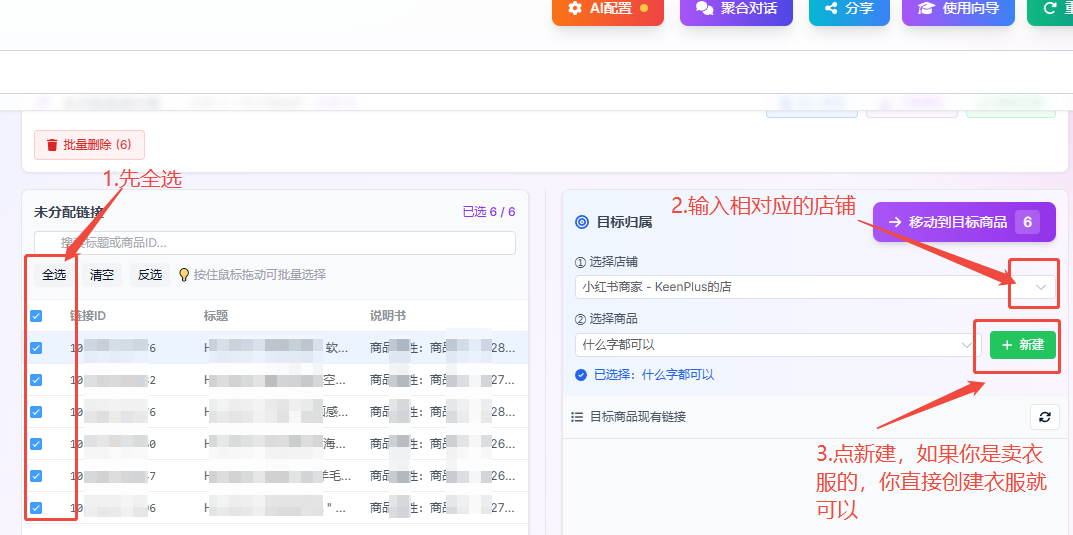Toggle the header select-all checkbox
Viewport: 1073px width, 535px height.
tap(36, 316)
